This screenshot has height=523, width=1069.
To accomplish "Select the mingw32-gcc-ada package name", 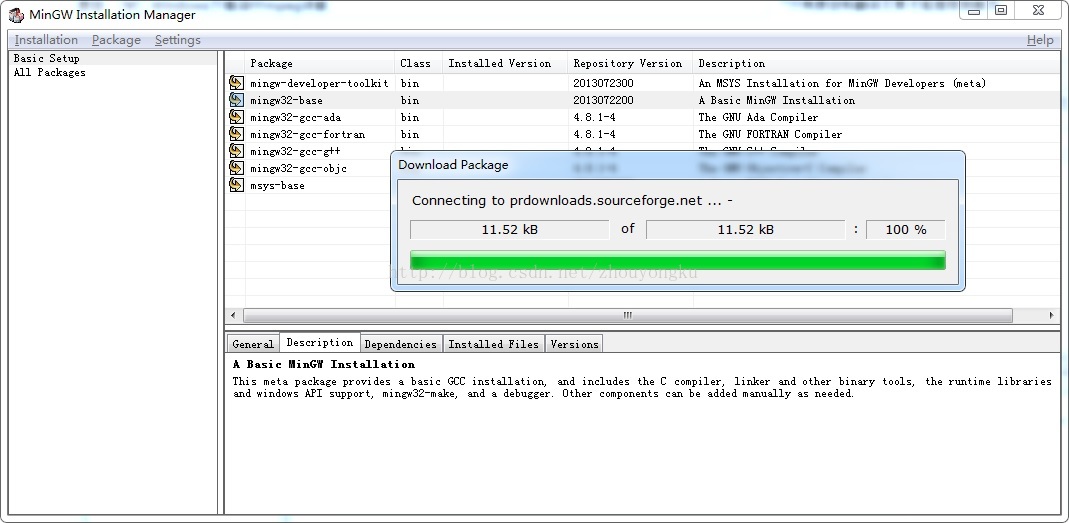I will [295, 117].
